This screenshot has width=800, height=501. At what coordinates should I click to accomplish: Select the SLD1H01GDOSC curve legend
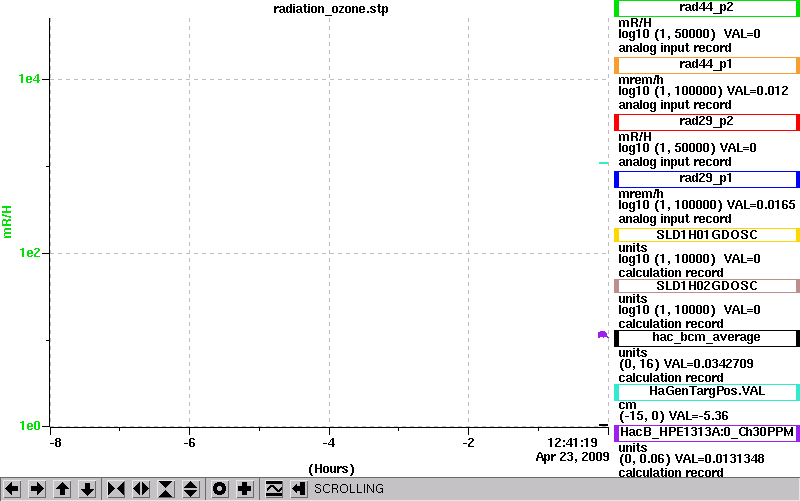707,235
